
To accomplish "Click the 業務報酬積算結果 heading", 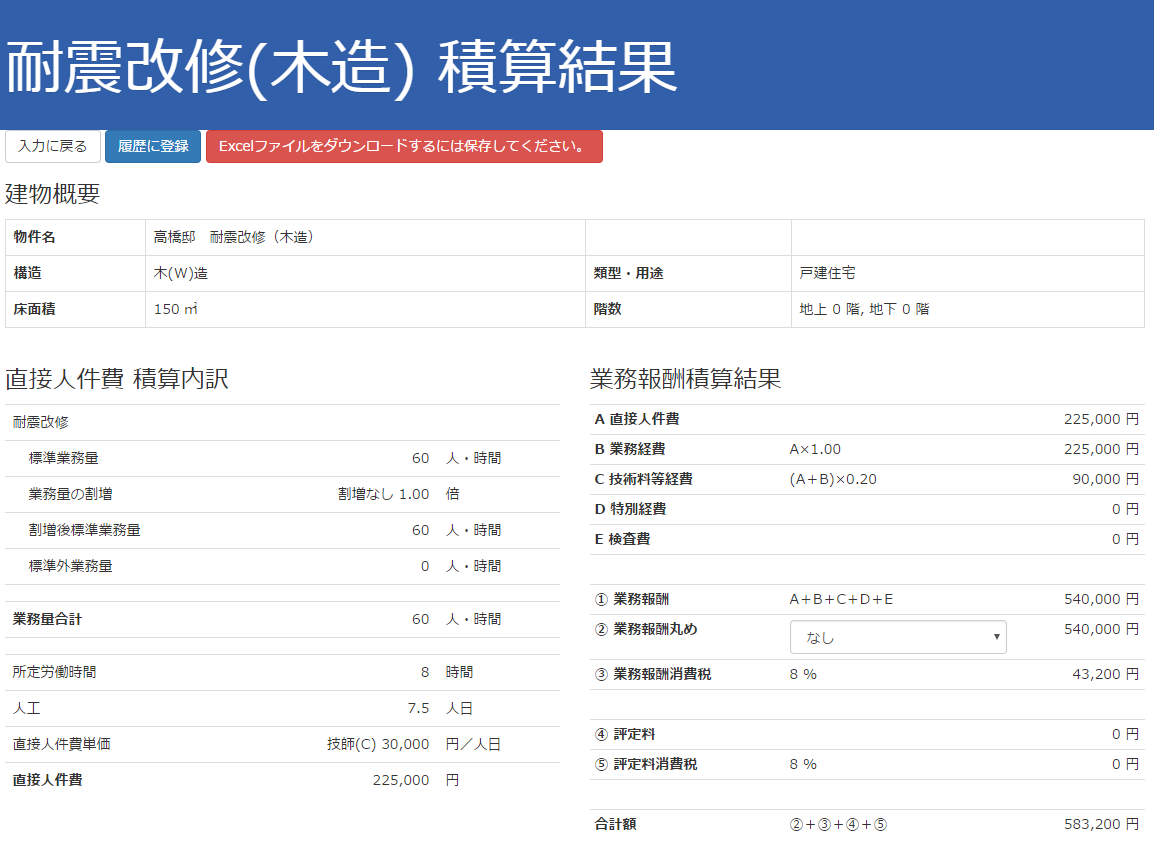I will click(685, 379).
